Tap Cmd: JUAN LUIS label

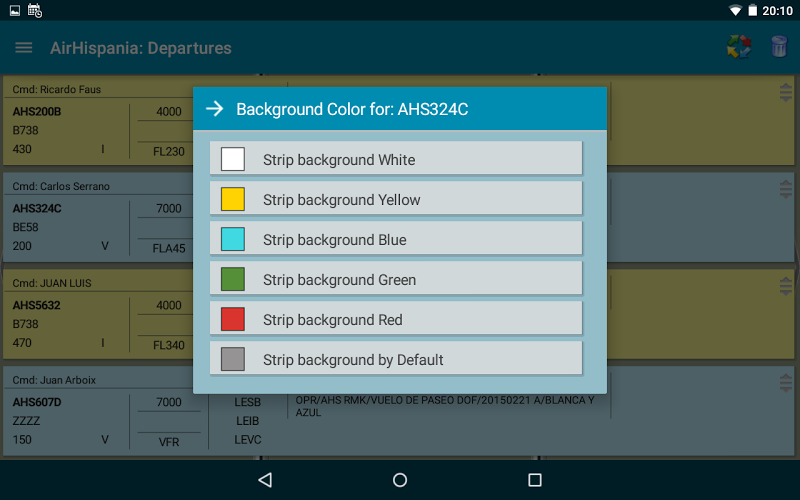tap(52, 283)
